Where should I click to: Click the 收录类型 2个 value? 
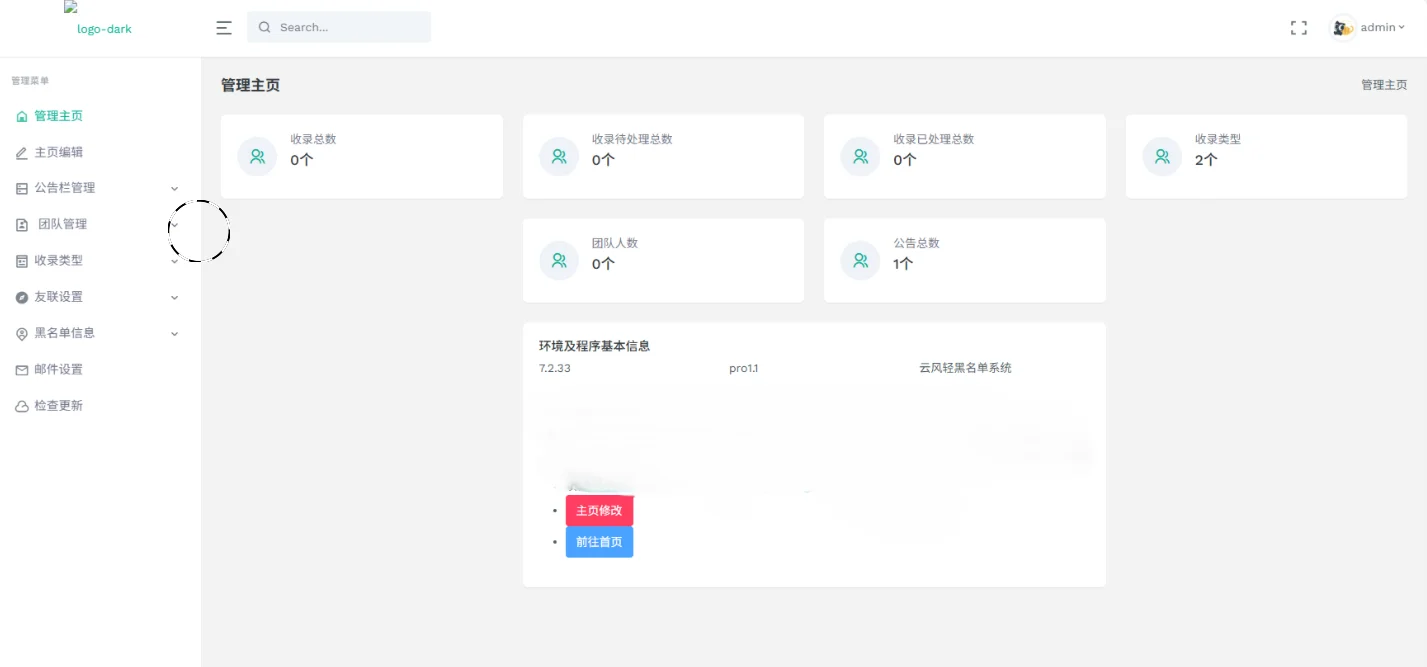(1206, 160)
